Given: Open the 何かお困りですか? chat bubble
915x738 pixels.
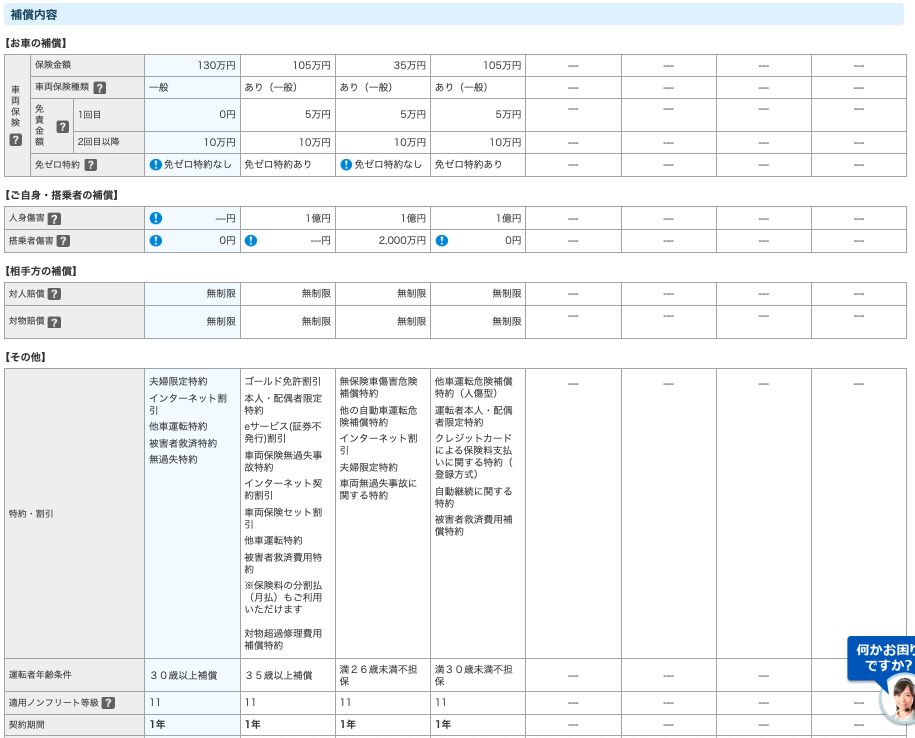Looking at the screenshot, I should coord(882,657).
